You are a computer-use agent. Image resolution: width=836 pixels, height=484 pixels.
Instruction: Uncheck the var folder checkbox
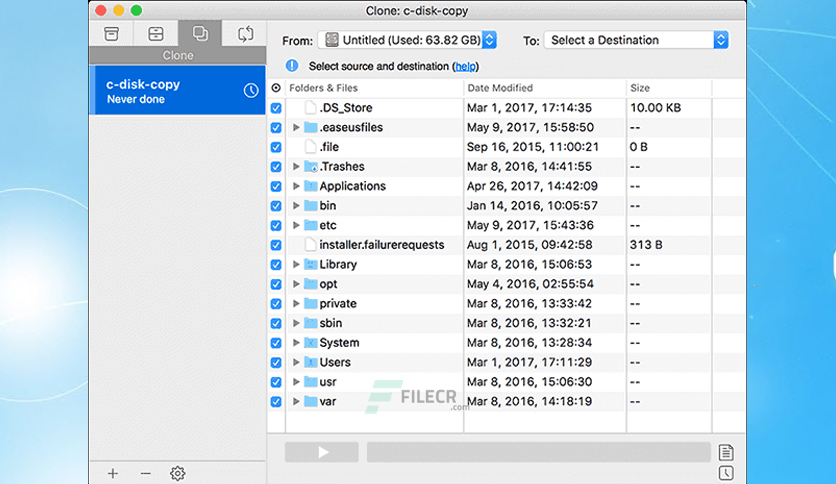[x=276, y=401]
